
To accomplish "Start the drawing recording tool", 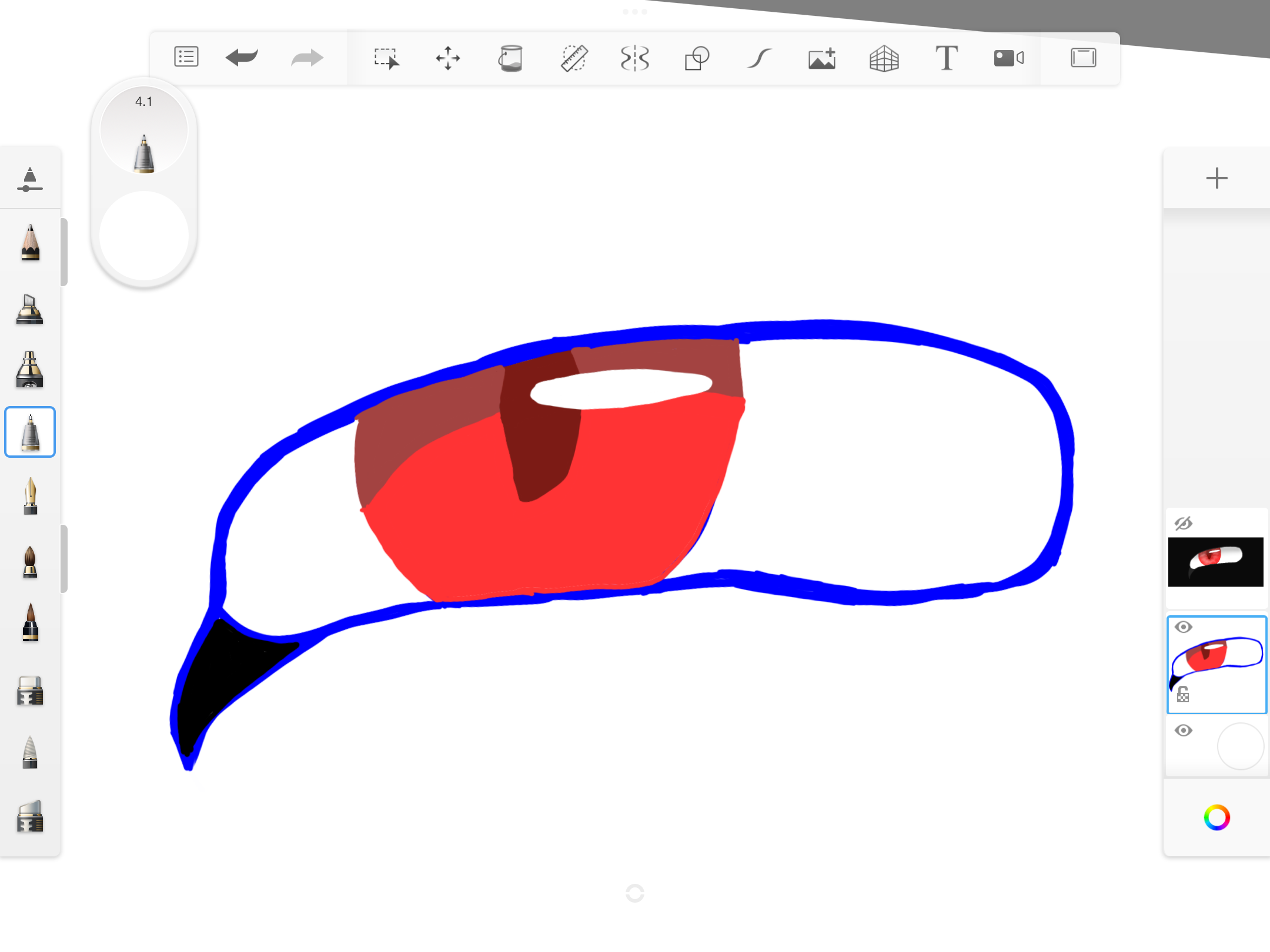I will point(1008,58).
